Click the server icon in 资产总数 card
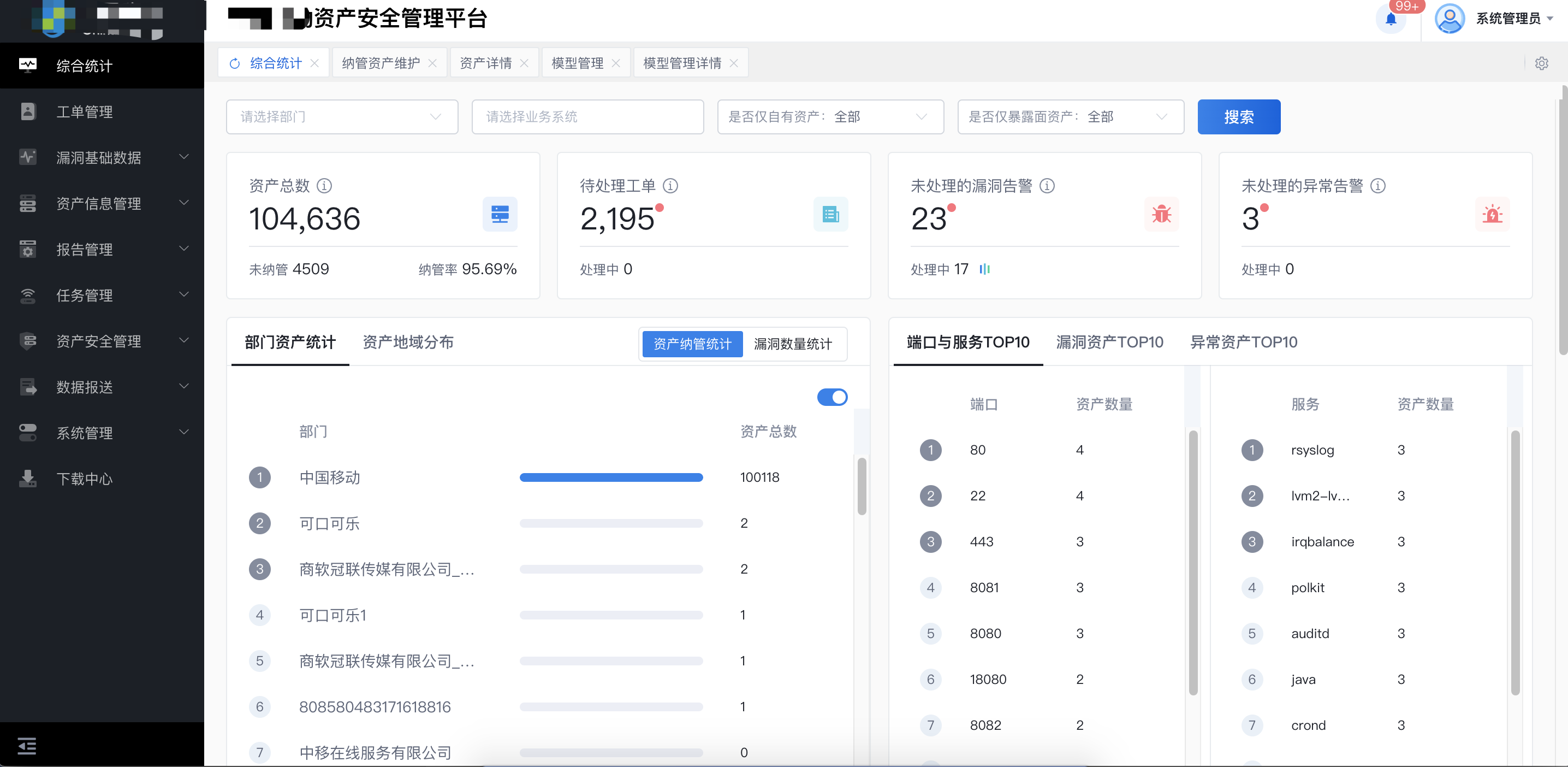1568x767 pixels. [500, 215]
